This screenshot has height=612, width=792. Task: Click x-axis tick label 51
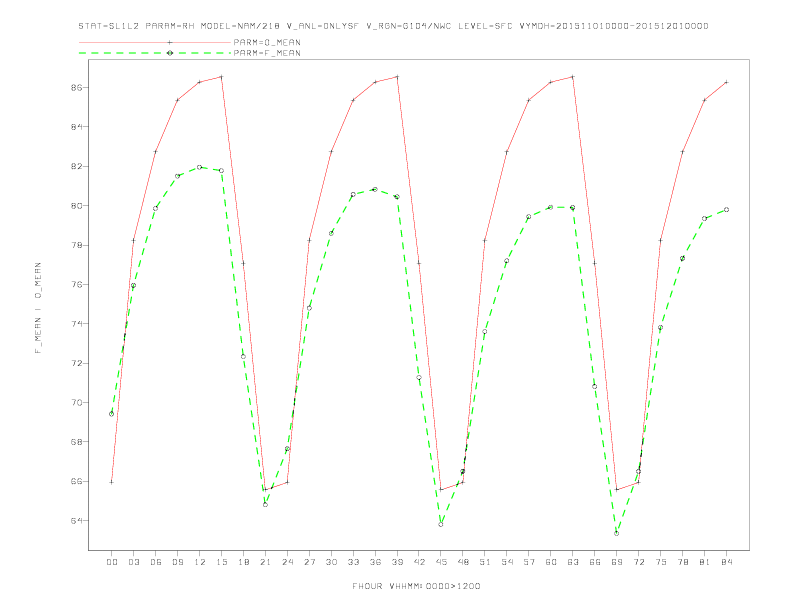click(485, 562)
